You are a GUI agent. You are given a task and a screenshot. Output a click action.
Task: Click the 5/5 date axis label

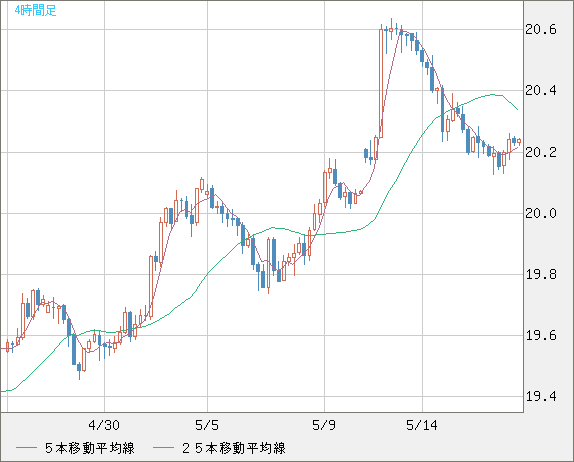207,425
